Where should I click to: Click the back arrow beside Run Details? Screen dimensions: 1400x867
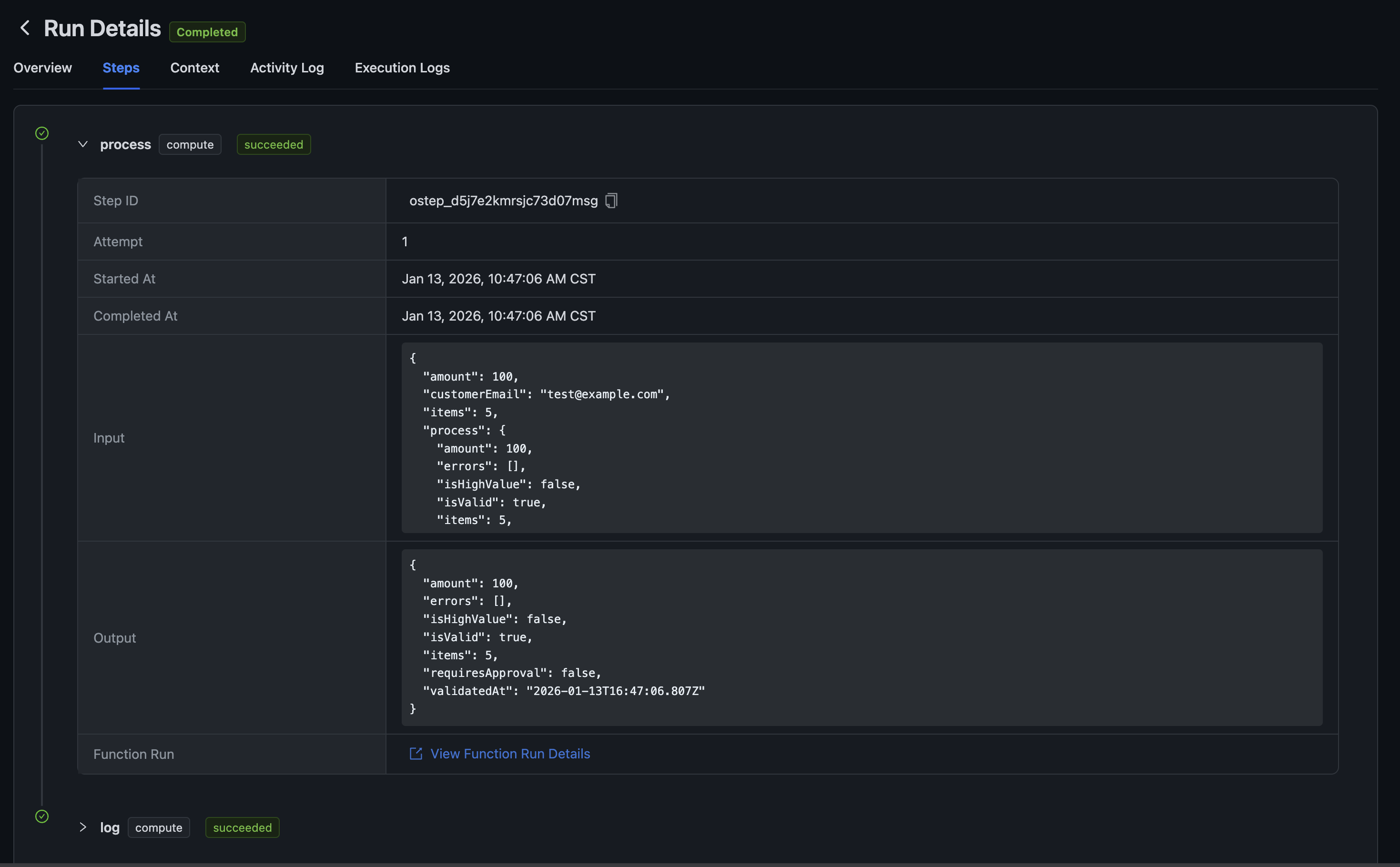(25, 28)
